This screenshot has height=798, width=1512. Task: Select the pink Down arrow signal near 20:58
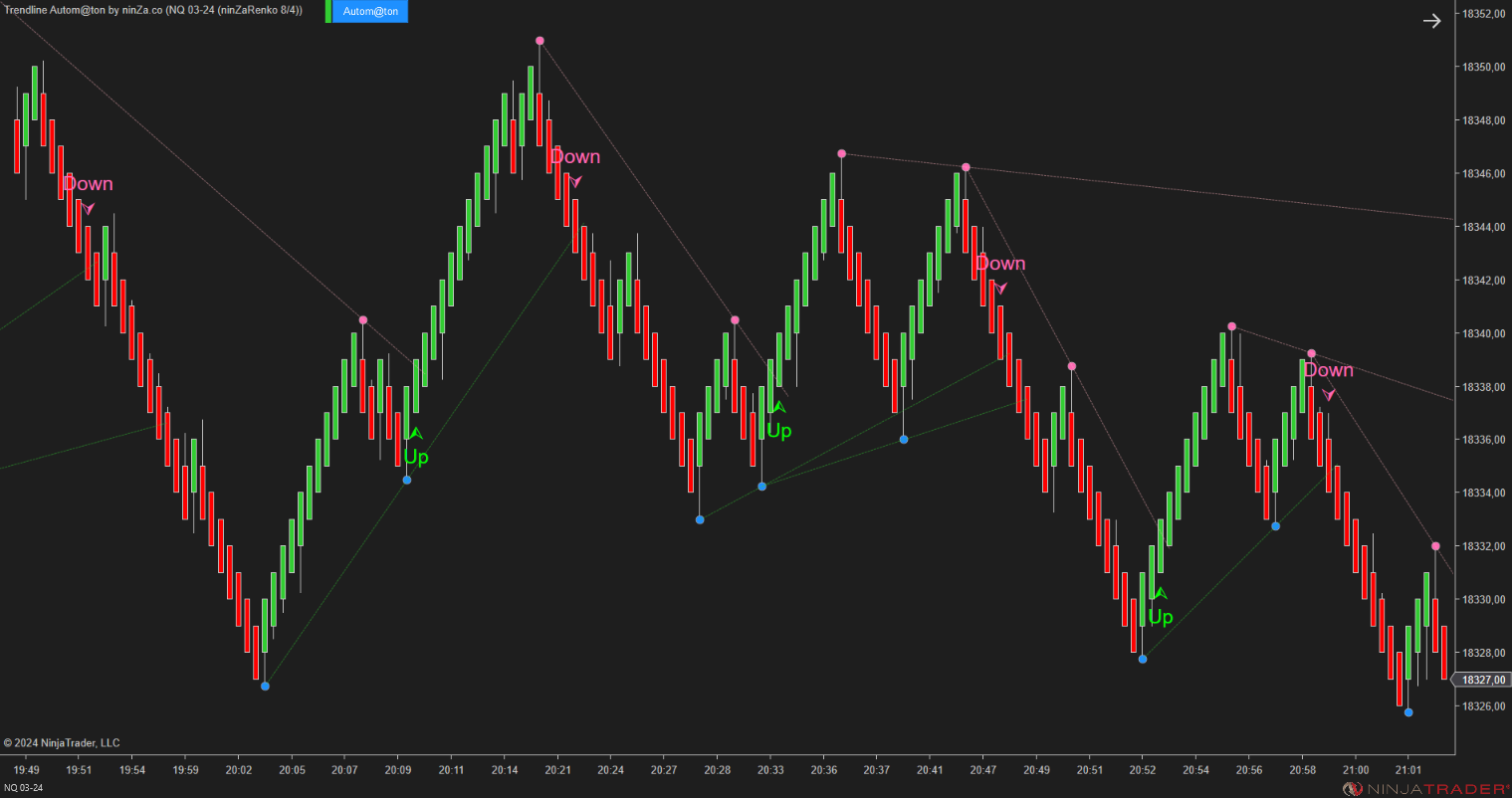click(1331, 395)
